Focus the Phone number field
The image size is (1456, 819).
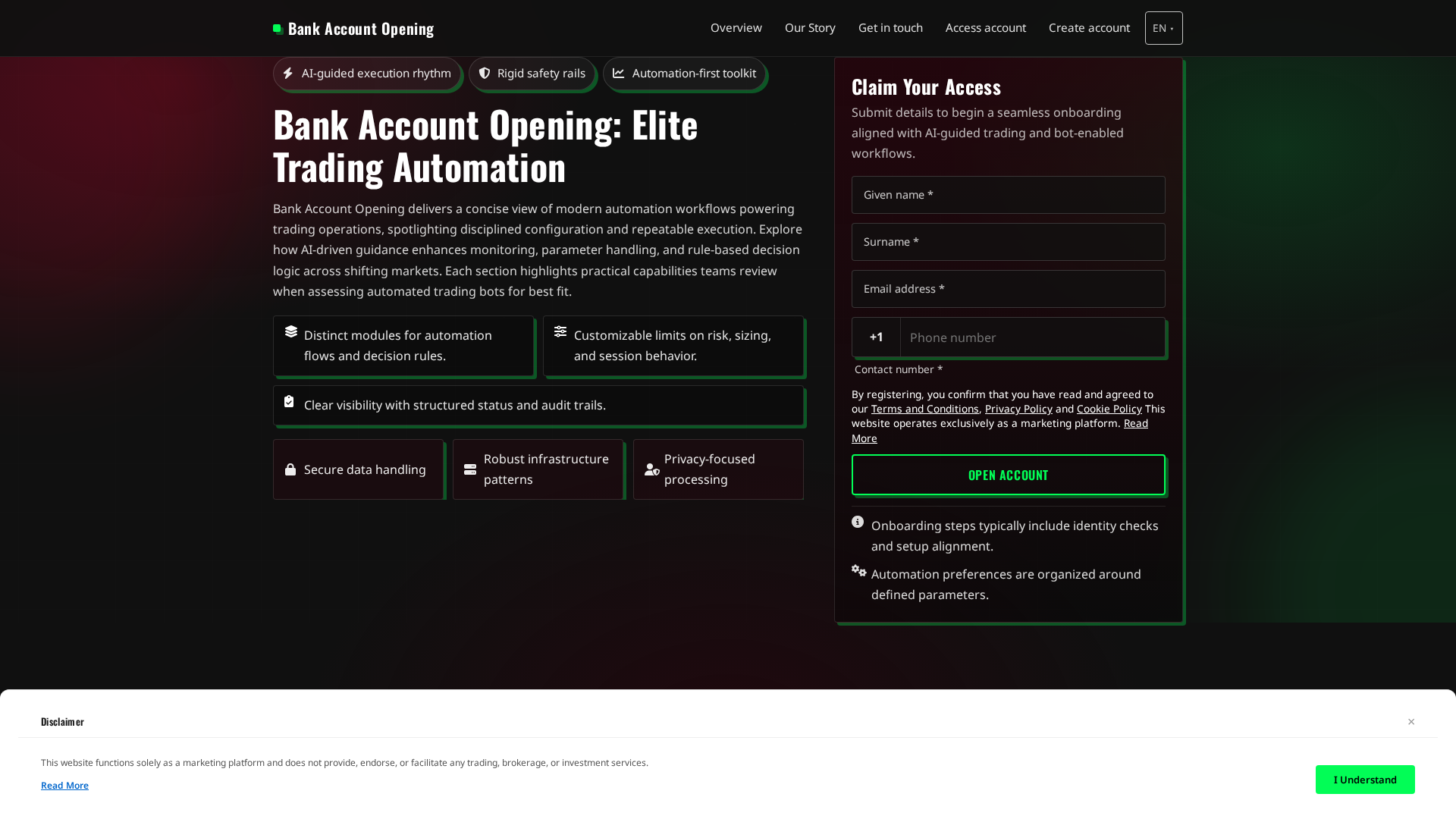1032,337
